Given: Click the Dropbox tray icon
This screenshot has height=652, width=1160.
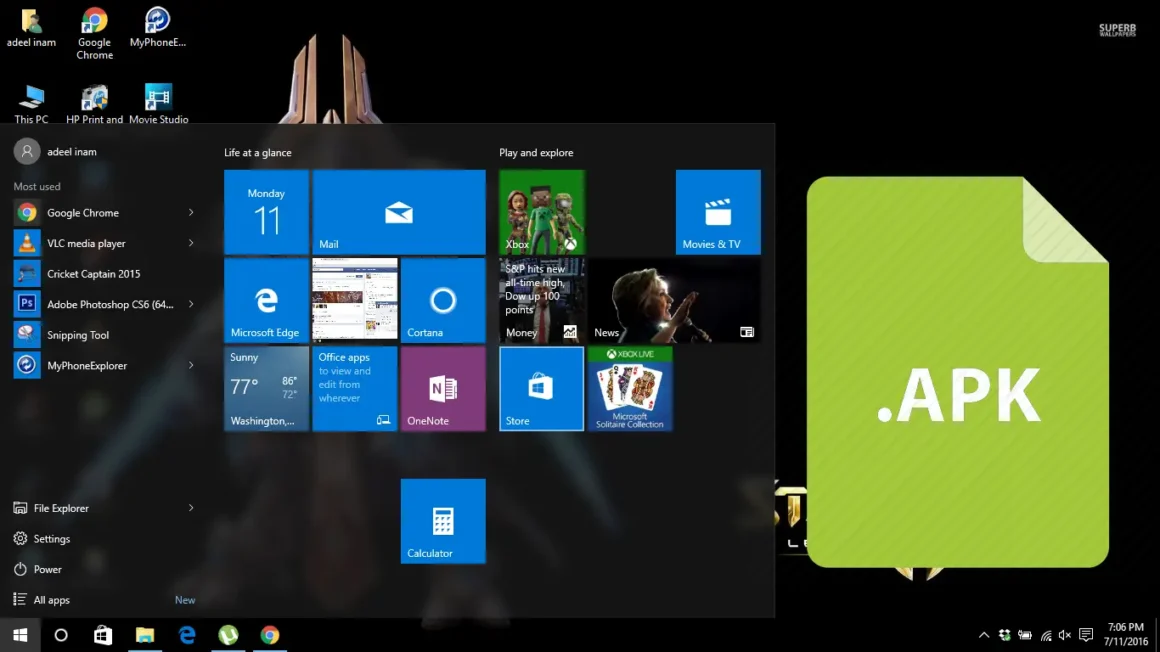Looking at the screenshot, I should coord(1005,635).
